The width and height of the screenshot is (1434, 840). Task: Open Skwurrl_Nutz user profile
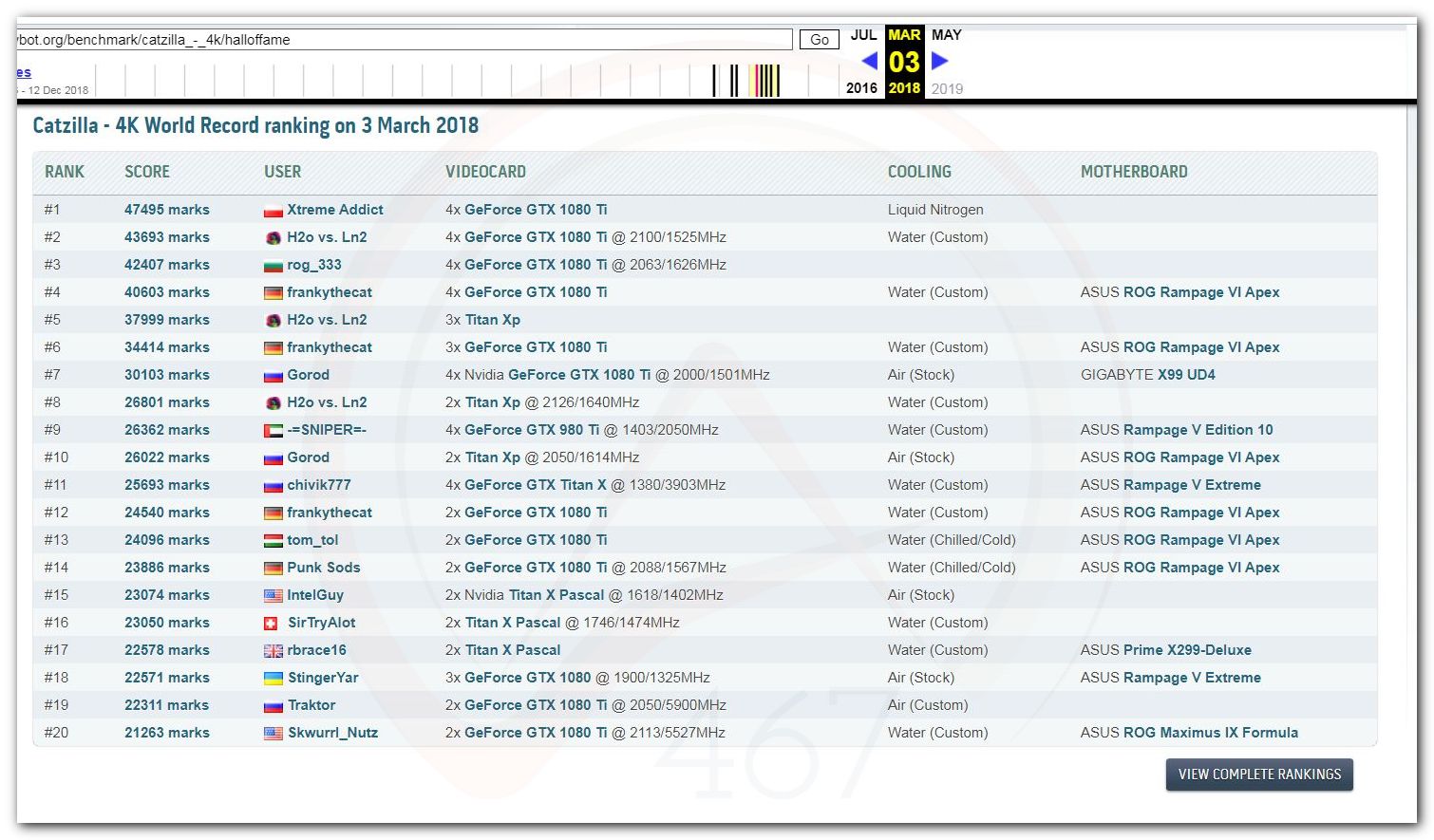(333, 733)
